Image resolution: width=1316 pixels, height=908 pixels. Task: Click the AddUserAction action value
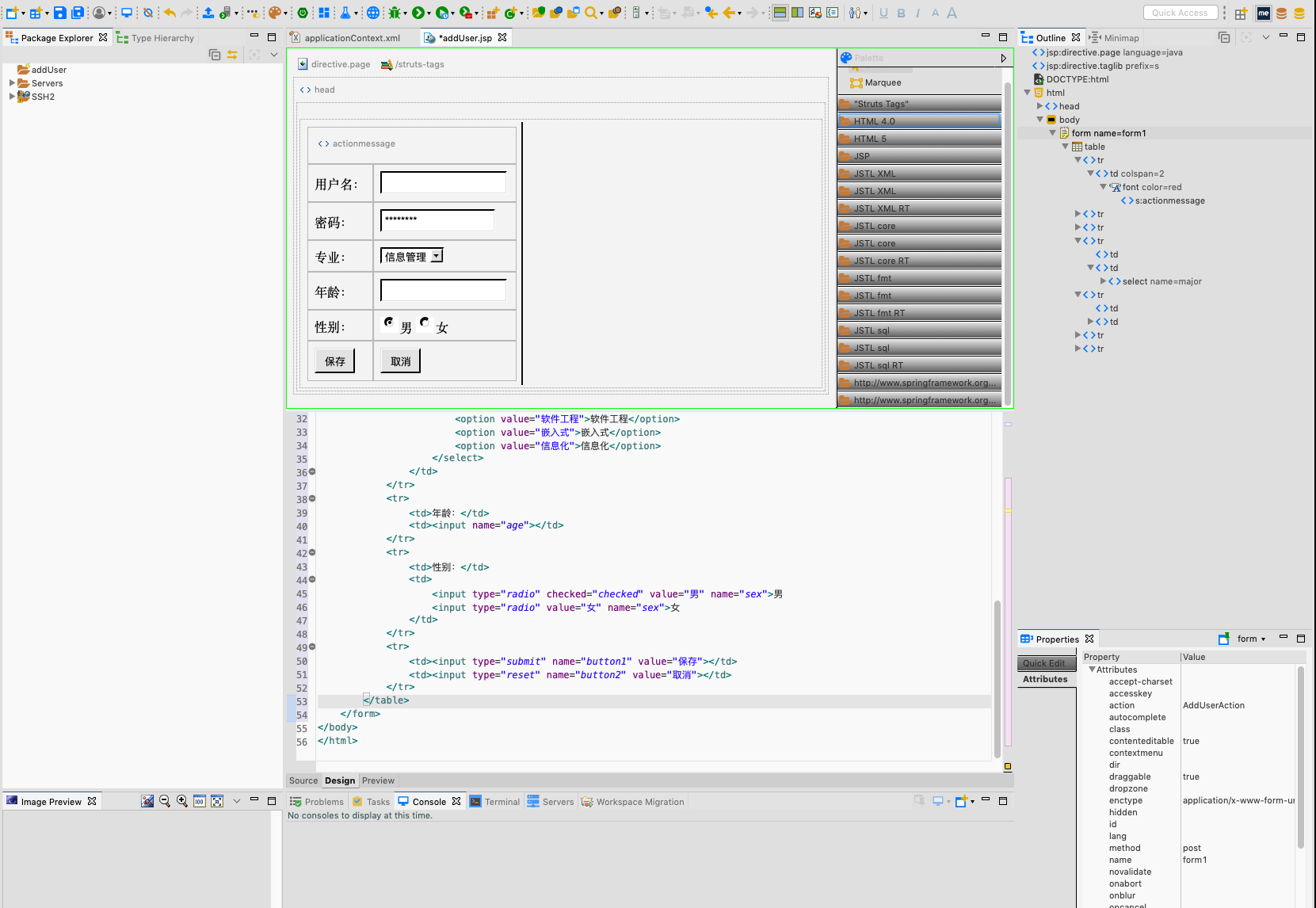1214,705
